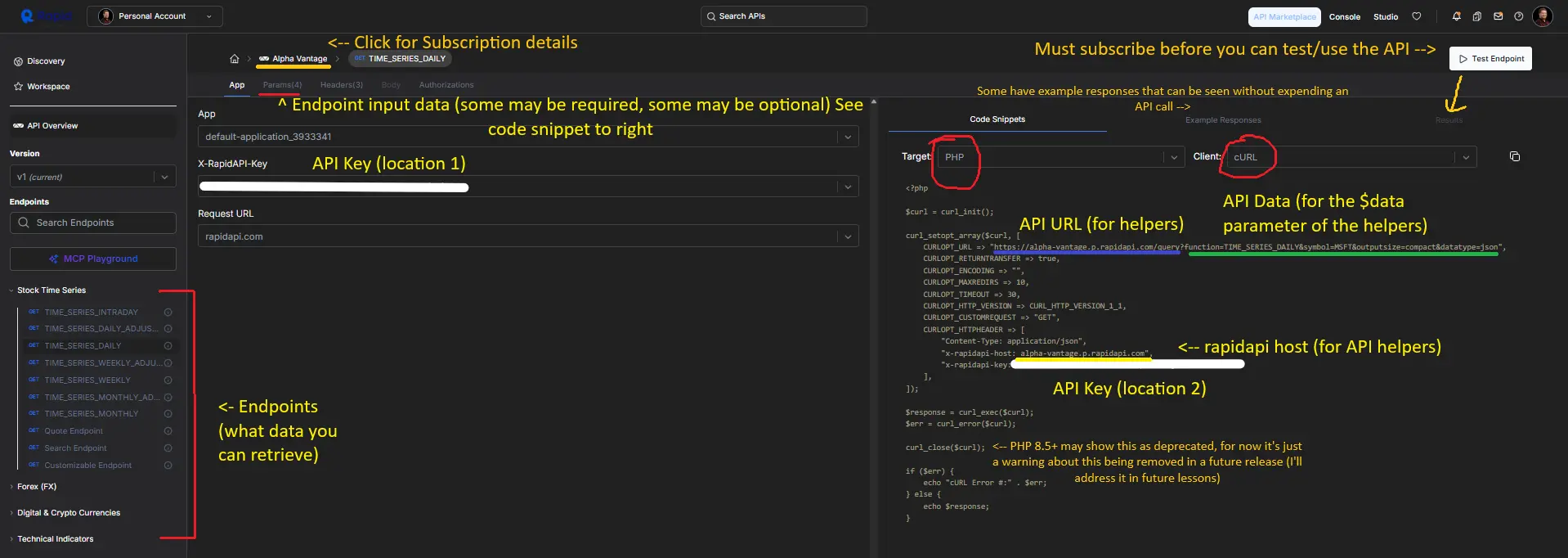This screenshot has height=558, width=1568.
Task: Switch to the Authorizations tab
Action: [x=446, y=85]
